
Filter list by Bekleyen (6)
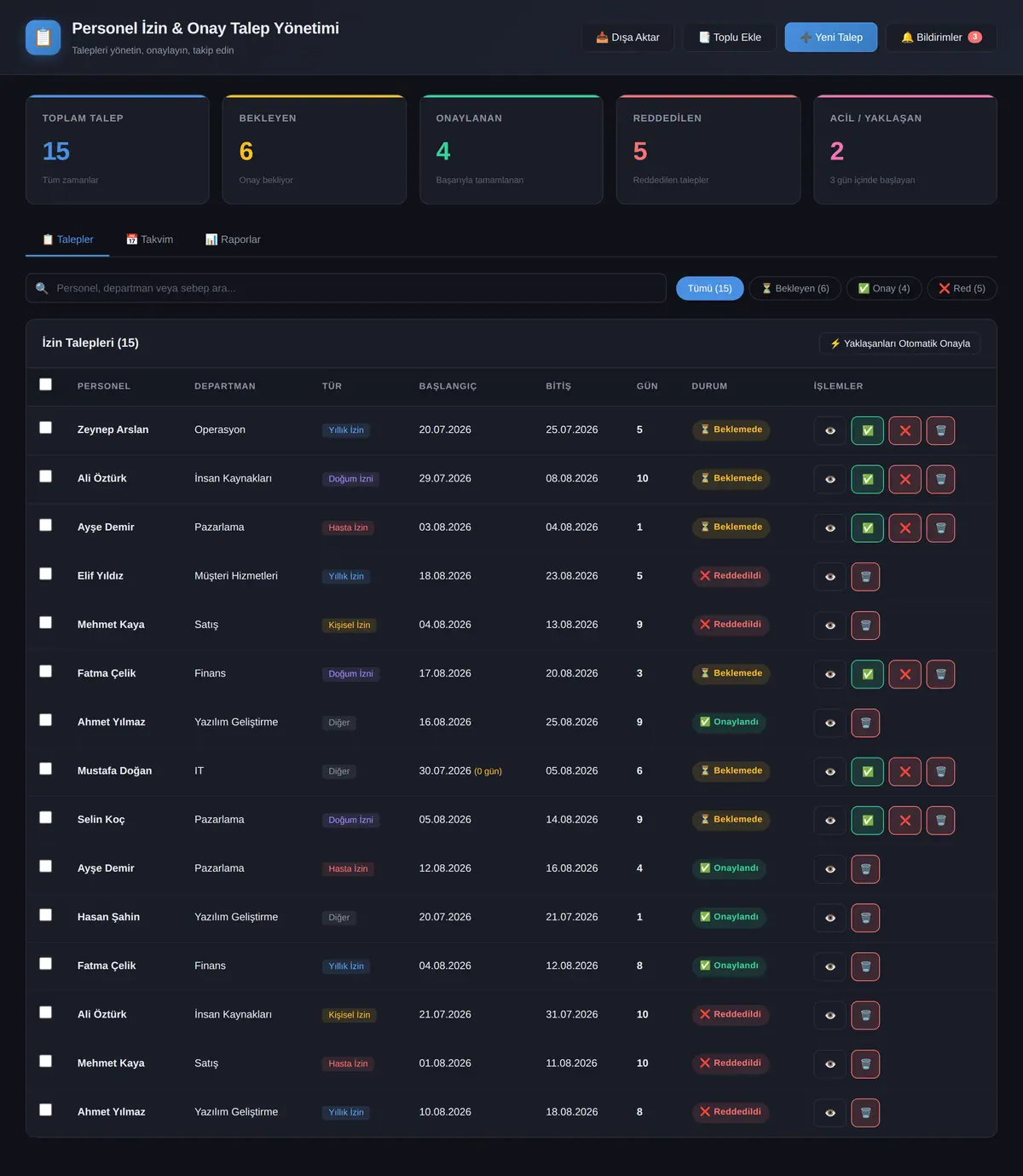point(795,288)
